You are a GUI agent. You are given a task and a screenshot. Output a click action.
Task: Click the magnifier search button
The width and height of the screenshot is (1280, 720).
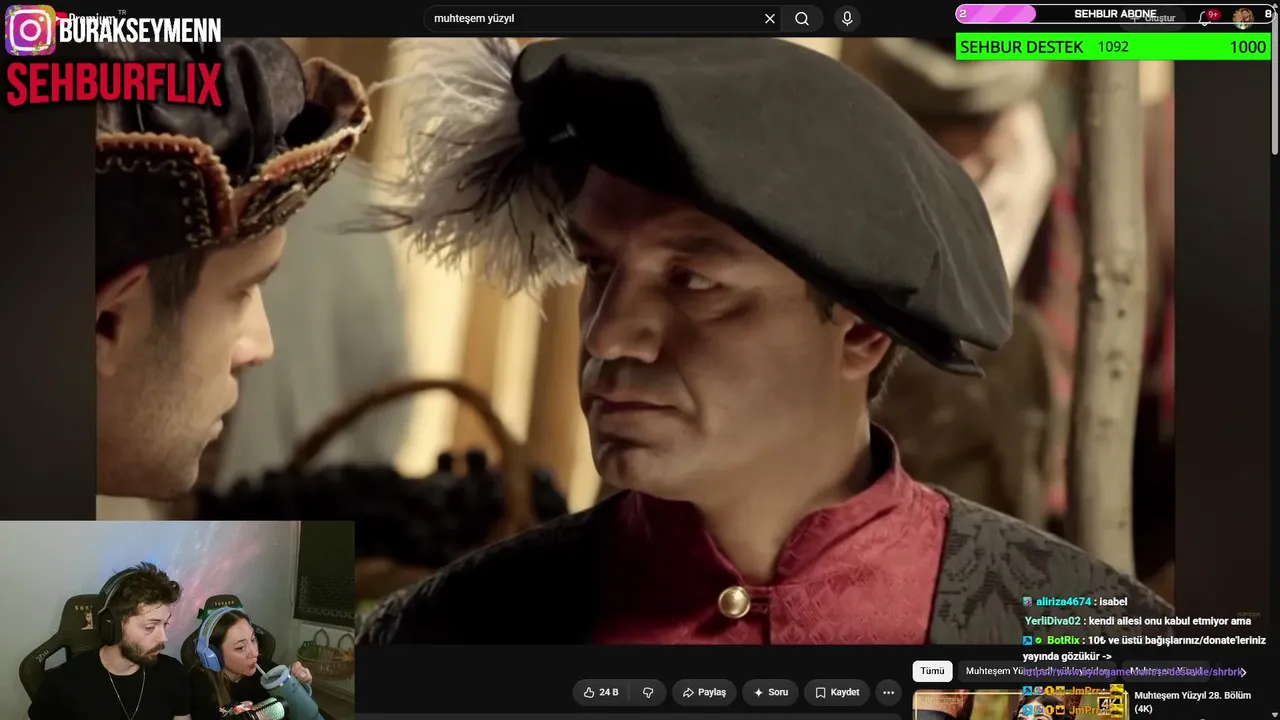click(x=802, y=19)
